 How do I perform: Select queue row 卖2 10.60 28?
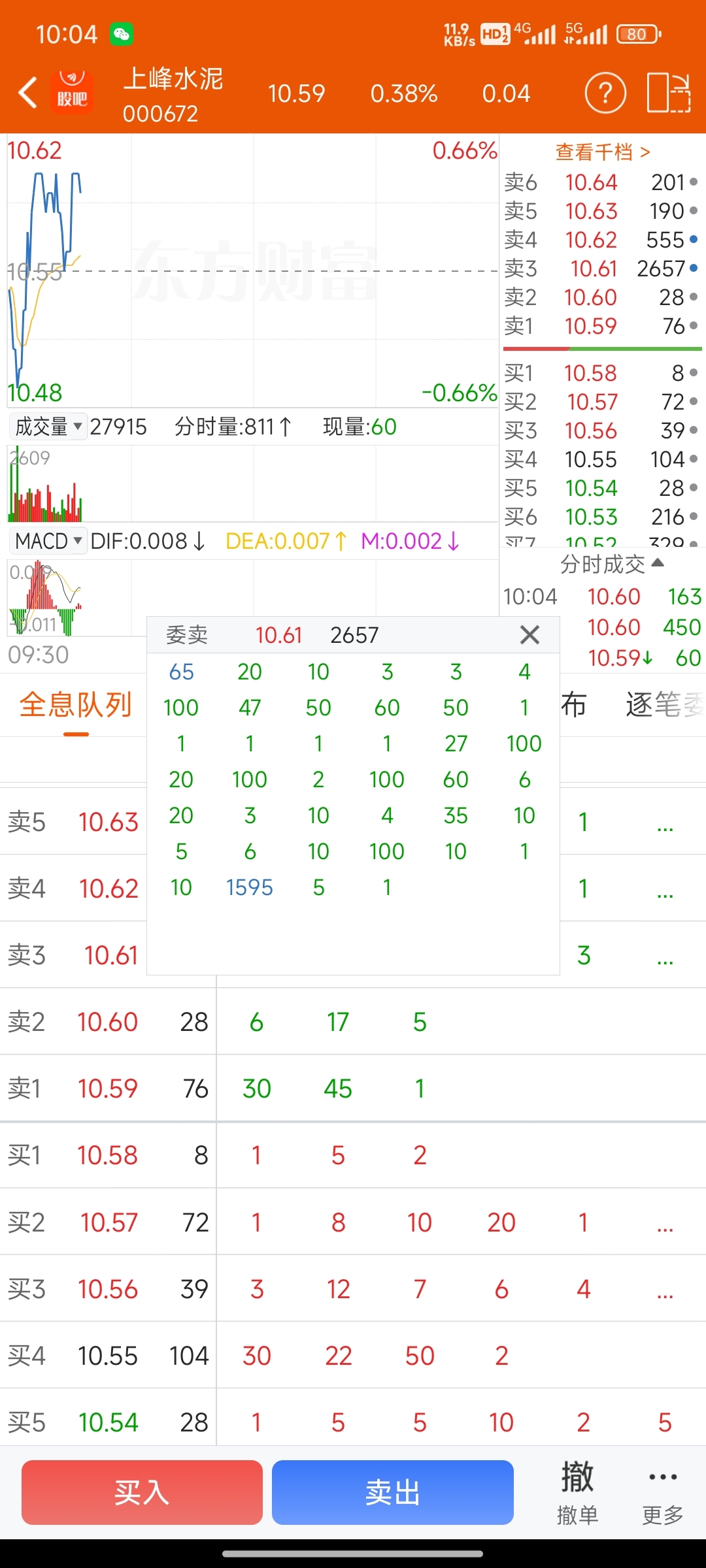click(x=353, y=1022)
